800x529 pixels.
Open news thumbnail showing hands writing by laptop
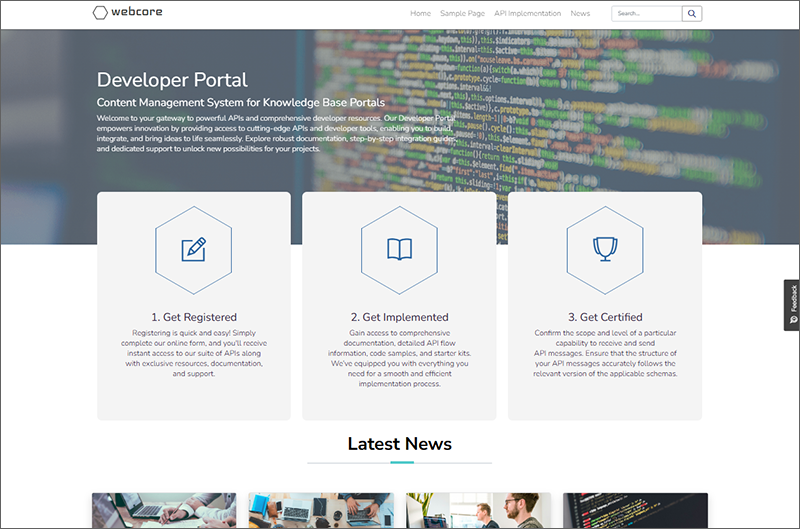164,510
